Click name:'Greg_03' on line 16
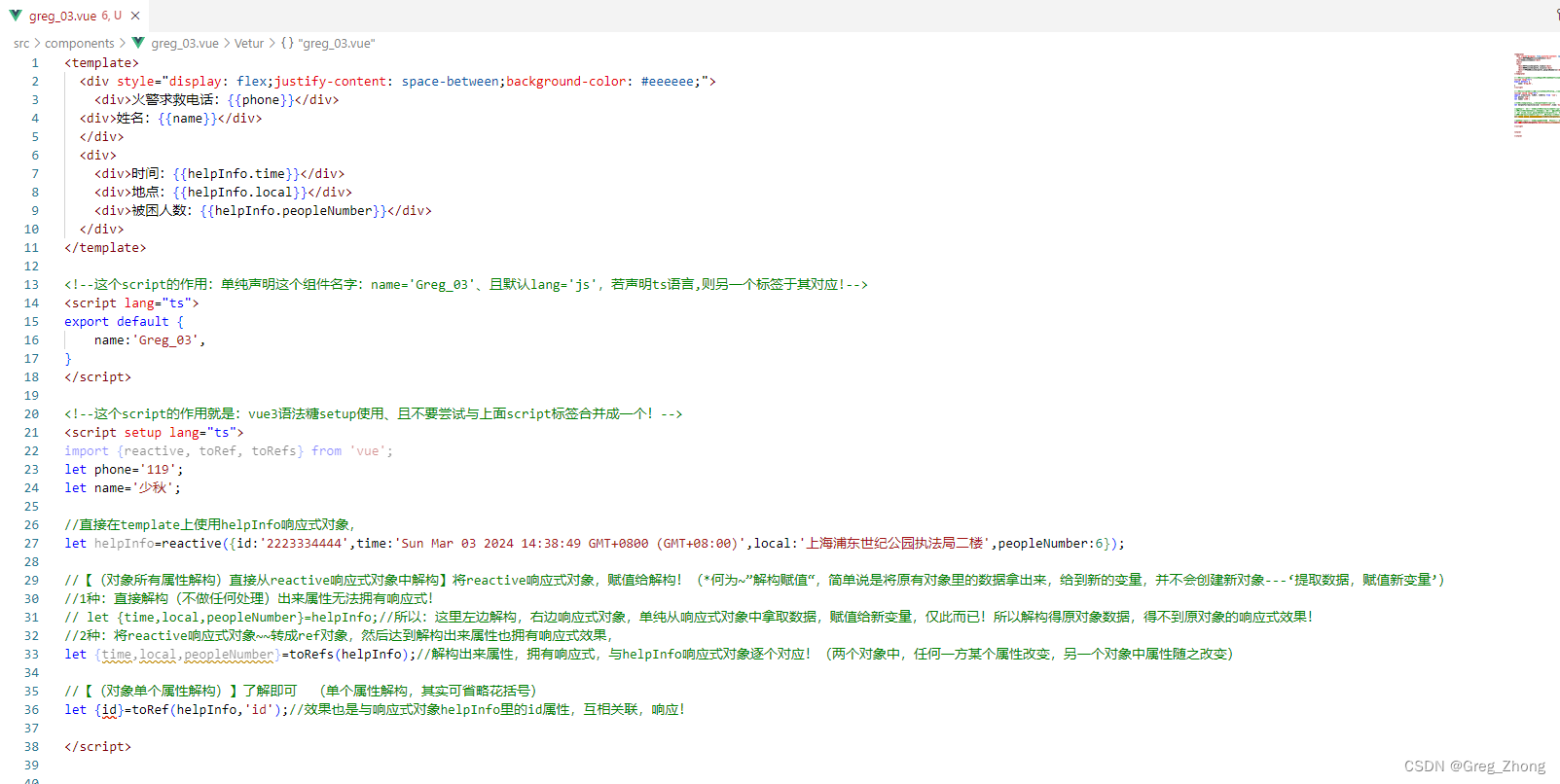This screenshot has height=784, width=1560. click(150, 340)
